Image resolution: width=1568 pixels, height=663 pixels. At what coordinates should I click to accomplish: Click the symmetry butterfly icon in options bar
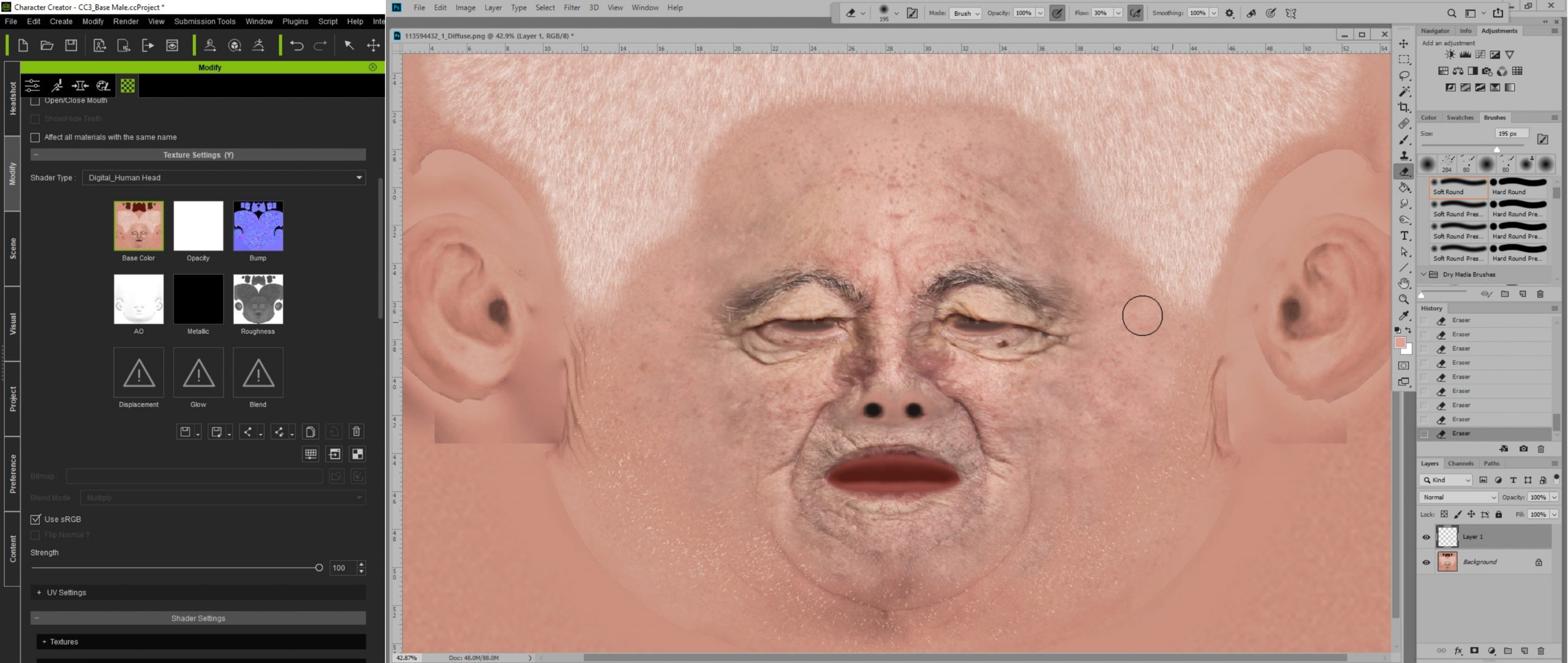point(1291,13)
